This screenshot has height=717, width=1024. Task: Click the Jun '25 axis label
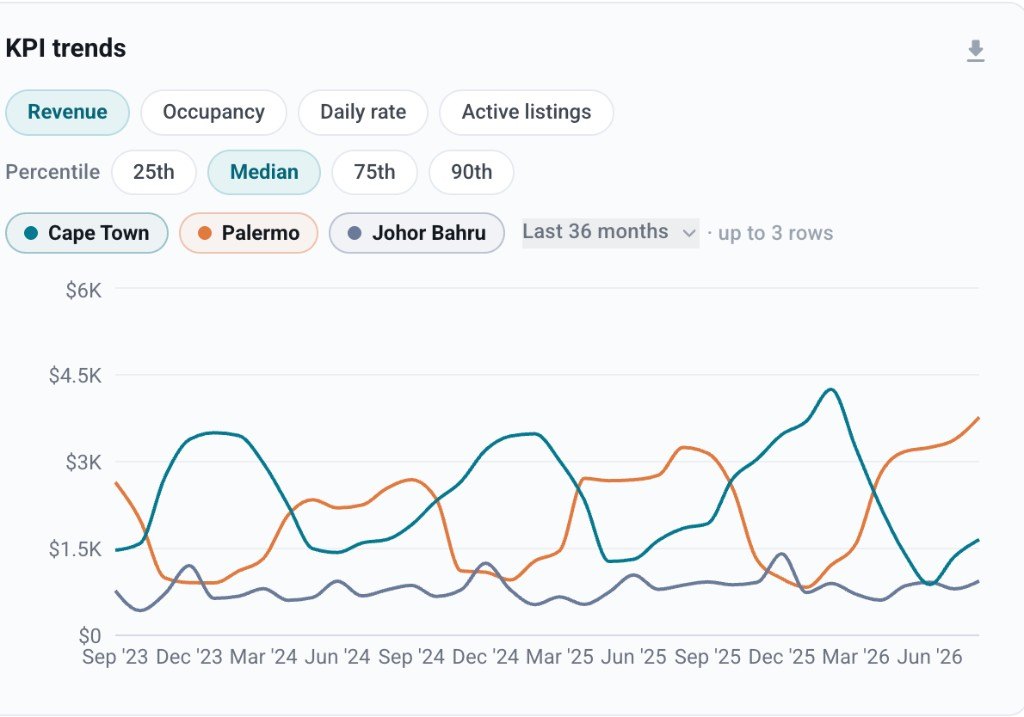pos(633,657)
